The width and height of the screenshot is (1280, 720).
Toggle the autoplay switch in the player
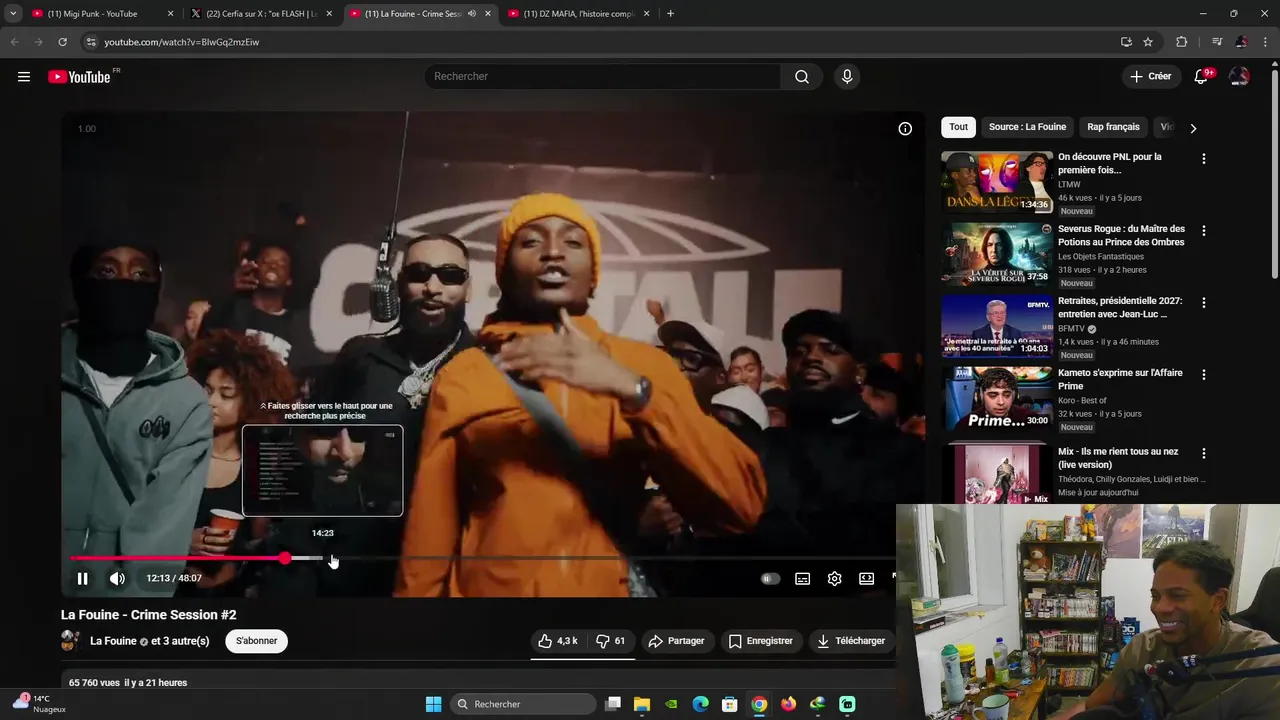[x=770, y=578]
